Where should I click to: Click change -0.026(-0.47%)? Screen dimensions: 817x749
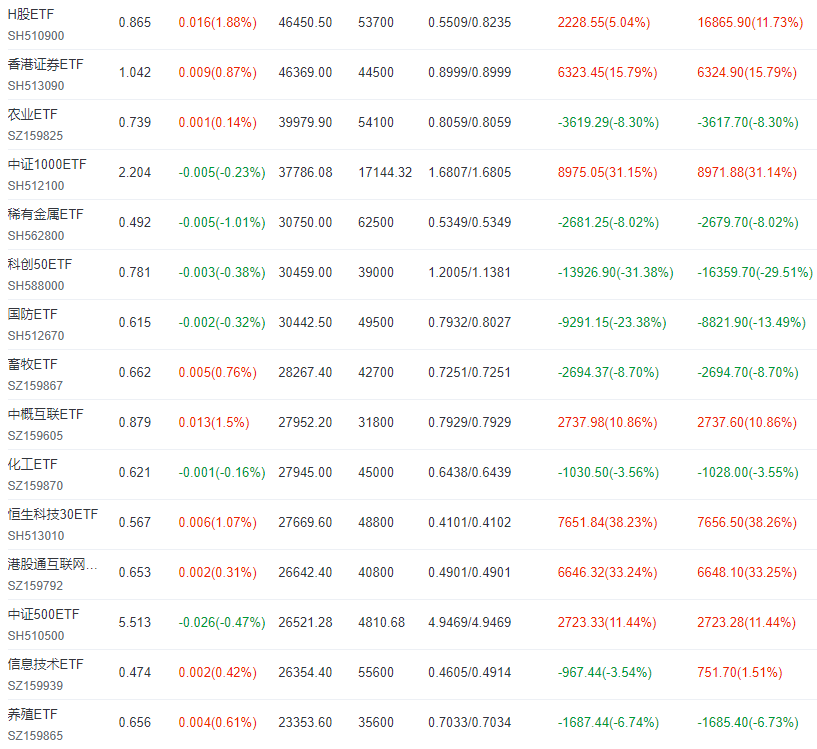222,623
